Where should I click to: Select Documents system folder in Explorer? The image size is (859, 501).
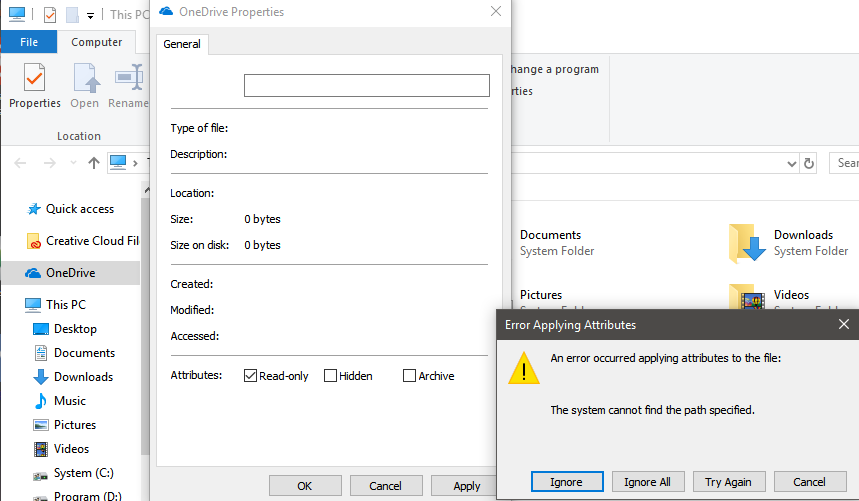pos(557,243)
